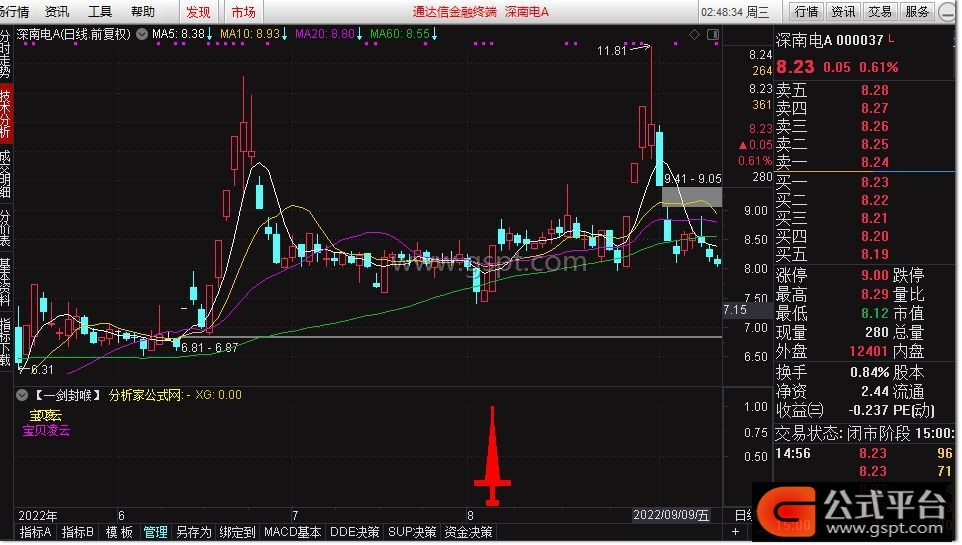This screenshot has width=962, height=545.
Task: Open the 工具 menu
Action: point(100,12)
